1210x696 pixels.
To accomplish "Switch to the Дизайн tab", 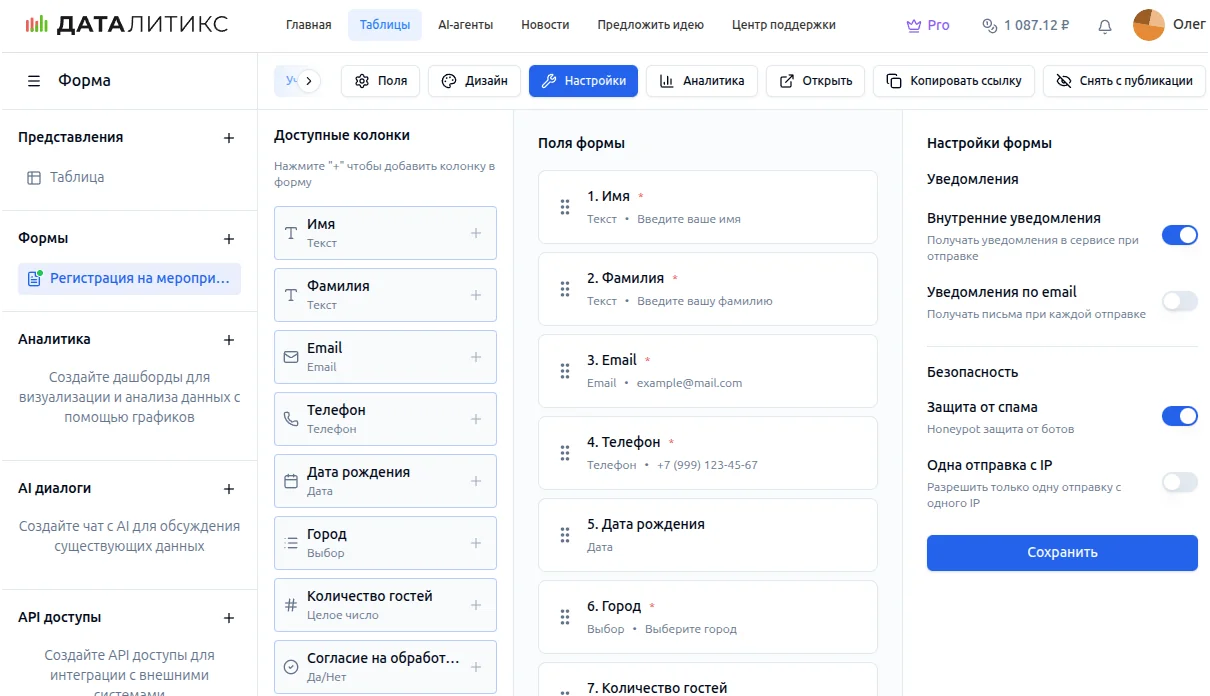I will click(x=475, y=81).
